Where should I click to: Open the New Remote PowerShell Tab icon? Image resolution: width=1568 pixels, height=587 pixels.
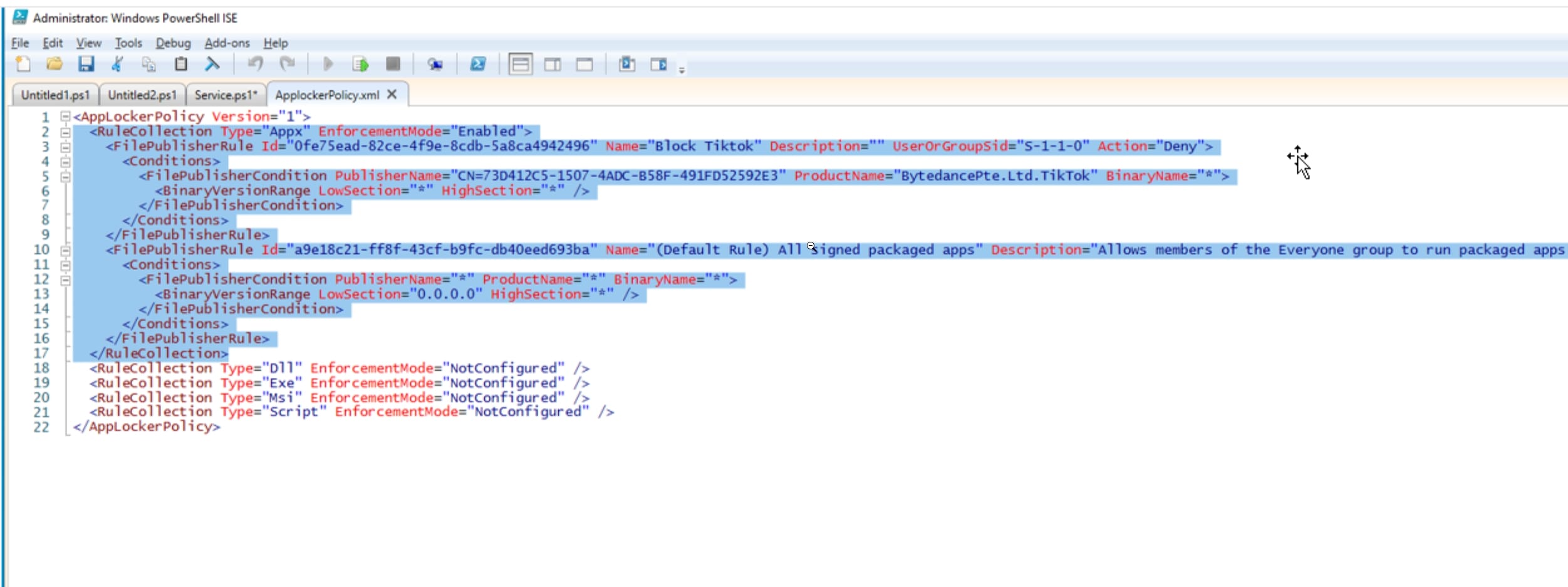(x=435, y=64)
